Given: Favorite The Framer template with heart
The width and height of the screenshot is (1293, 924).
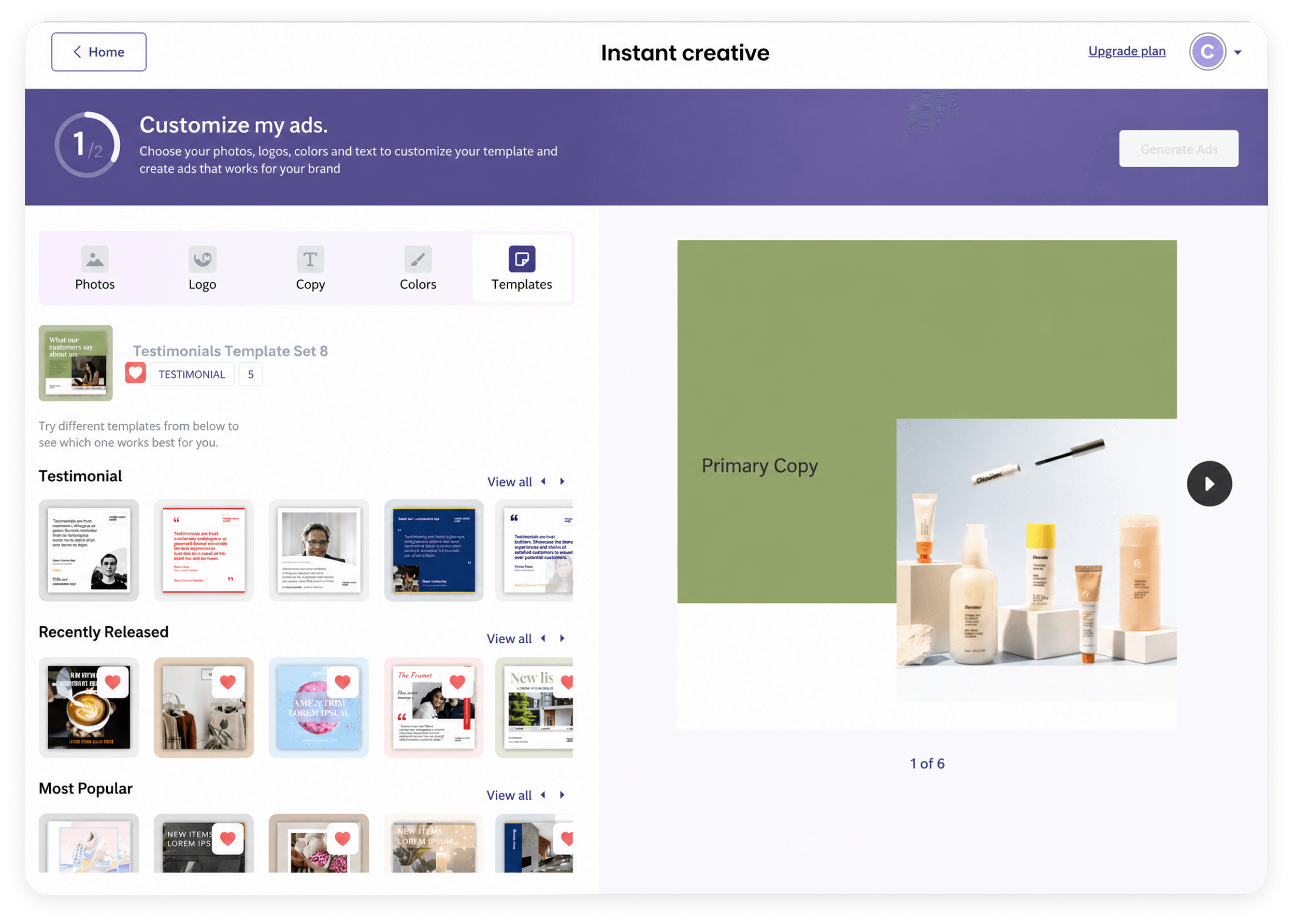Looking at the screenshot, I should coord(457,682).
